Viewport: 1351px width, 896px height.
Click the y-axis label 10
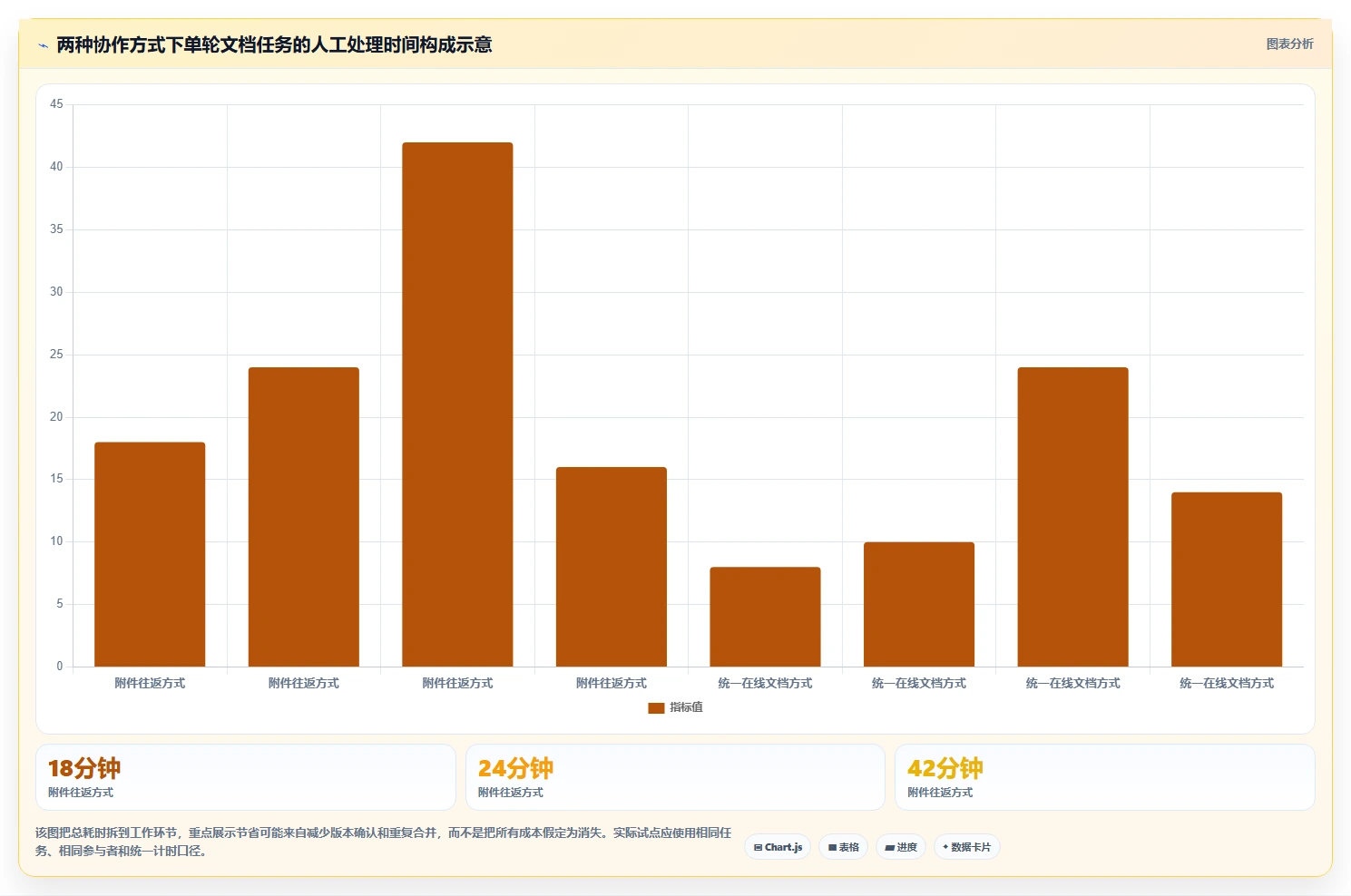coord(56,541)
